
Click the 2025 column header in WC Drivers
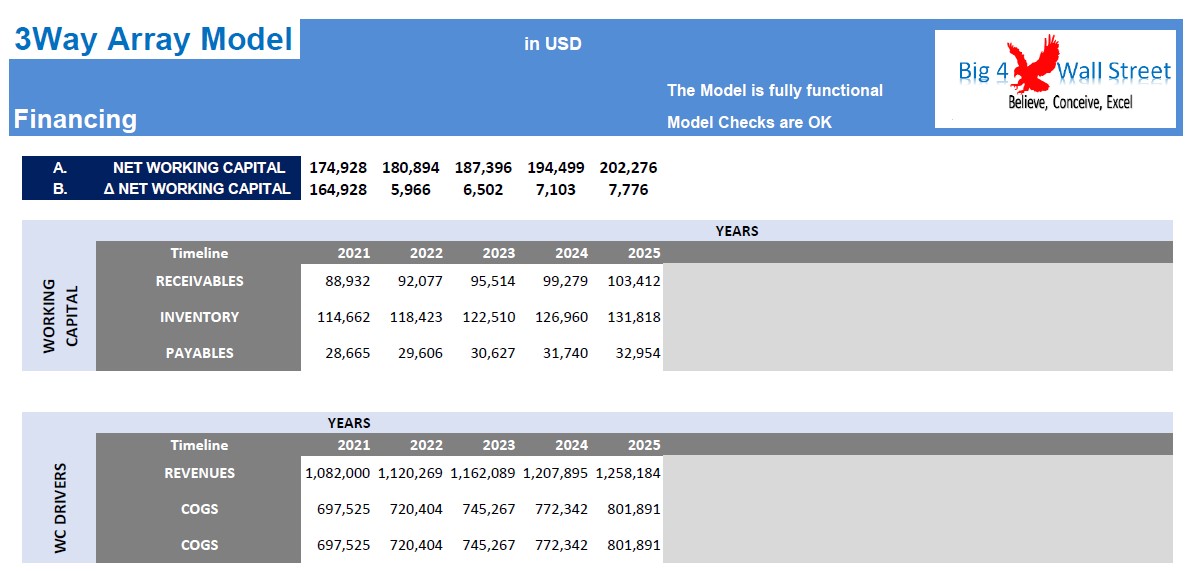(x=643, y=445)
